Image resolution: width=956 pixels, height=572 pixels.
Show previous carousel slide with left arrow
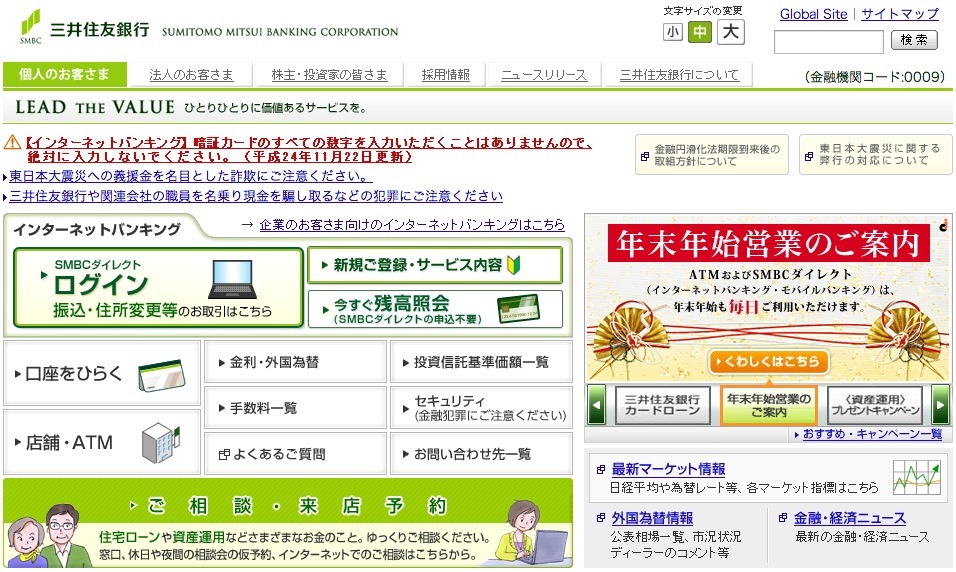click(x=596, y=404)
